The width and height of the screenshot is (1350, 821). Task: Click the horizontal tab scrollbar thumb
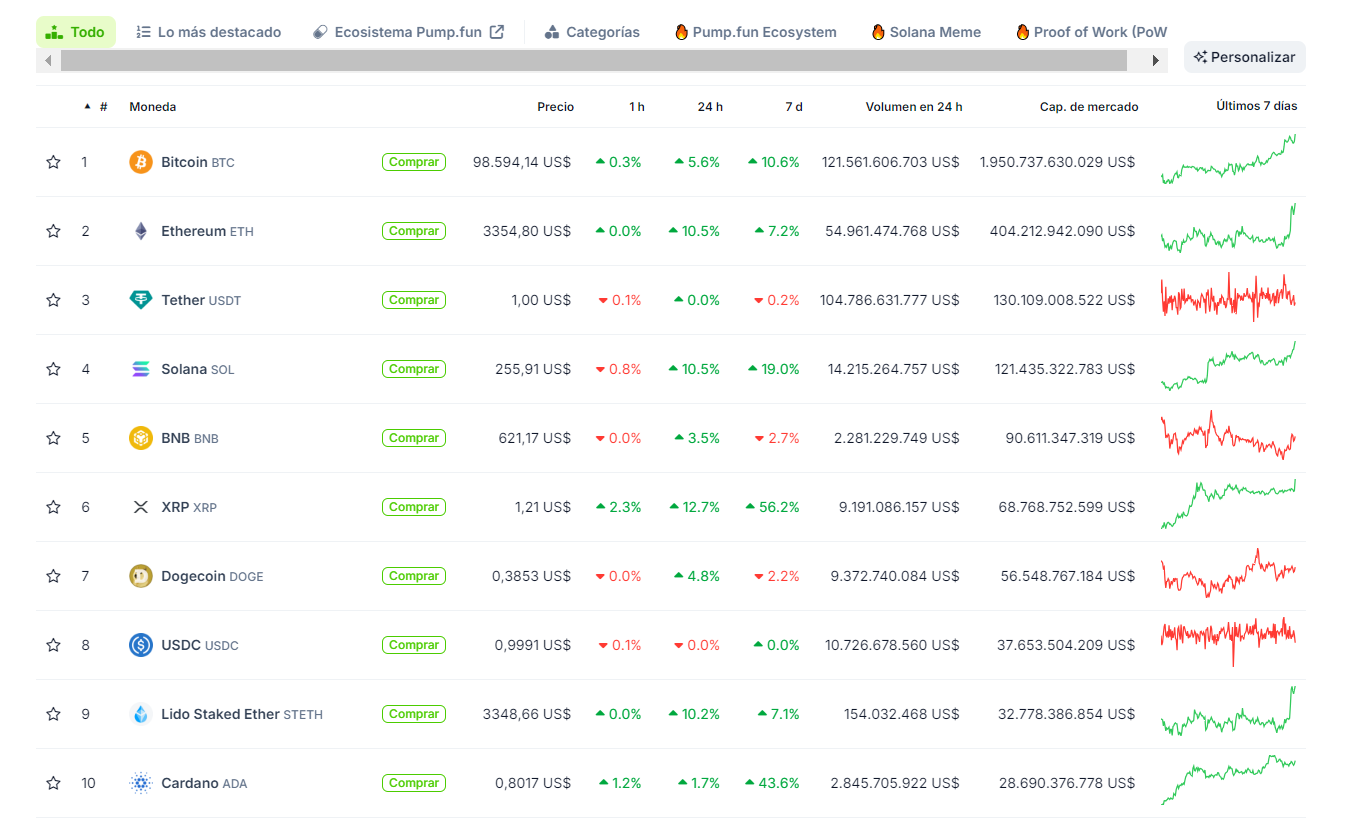click(x=594, y=61)
